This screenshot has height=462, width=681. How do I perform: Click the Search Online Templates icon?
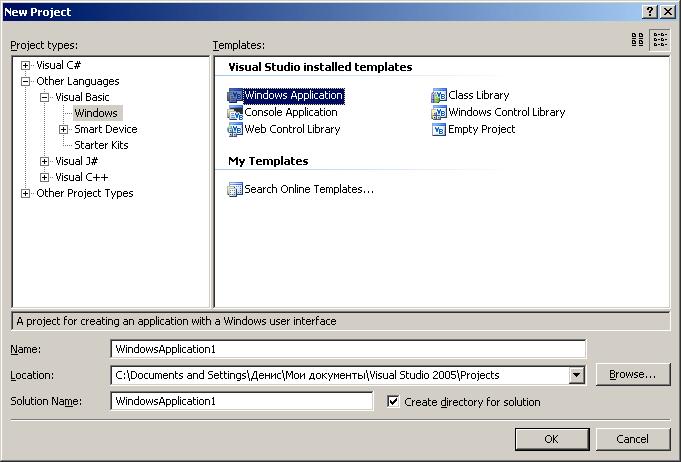pyautogui.click(x=235, y=189)
